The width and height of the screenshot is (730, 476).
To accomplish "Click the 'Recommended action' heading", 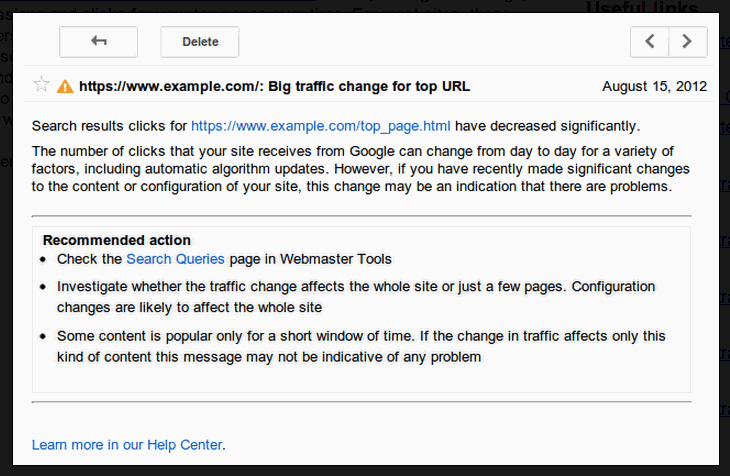I will pos(117,240).
